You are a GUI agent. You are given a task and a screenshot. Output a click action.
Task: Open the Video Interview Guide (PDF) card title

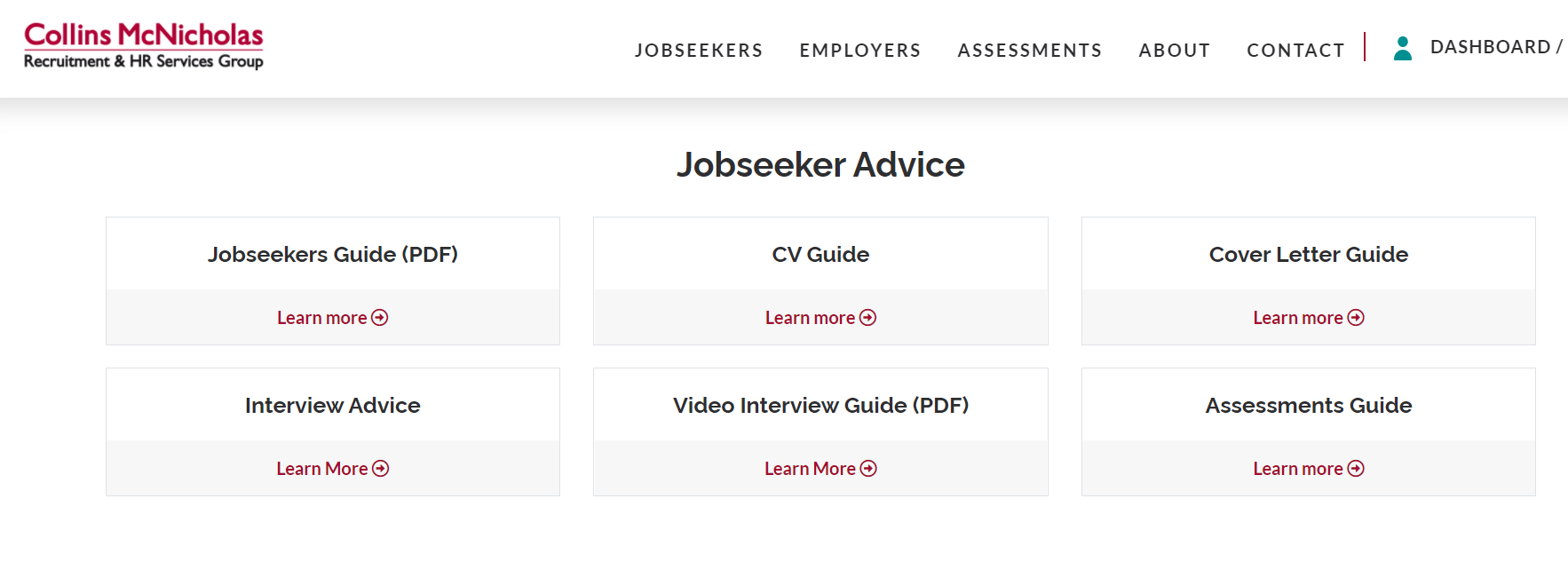[x=820, y=406]
